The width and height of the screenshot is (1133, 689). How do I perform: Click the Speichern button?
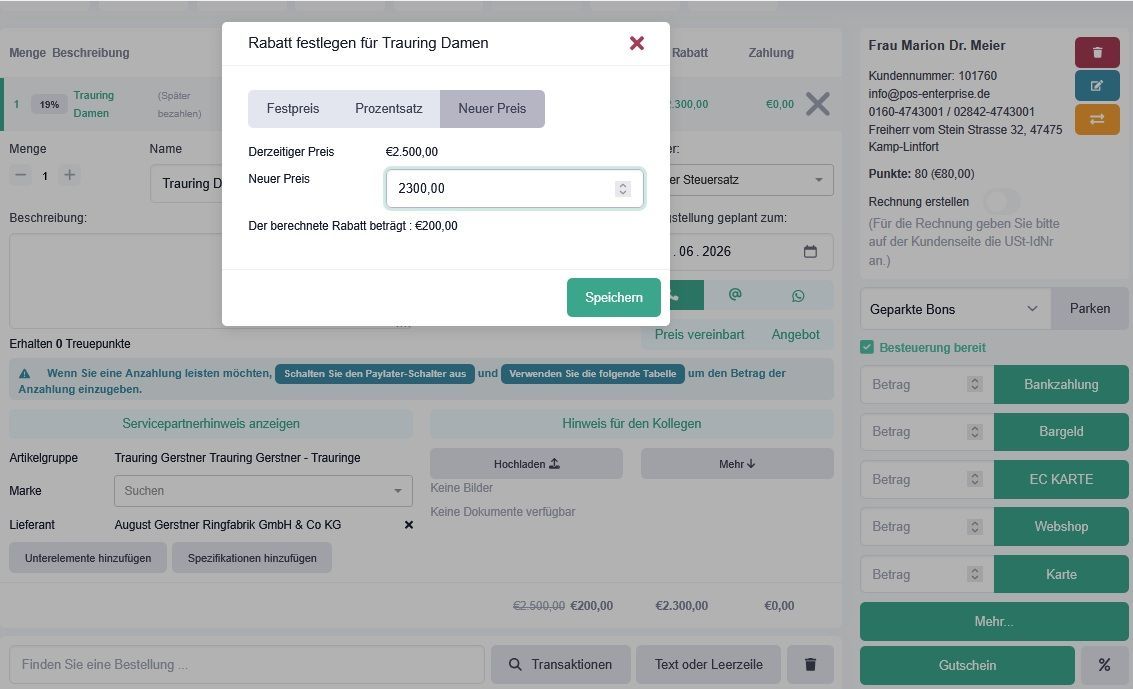click(x=613, y=298)
